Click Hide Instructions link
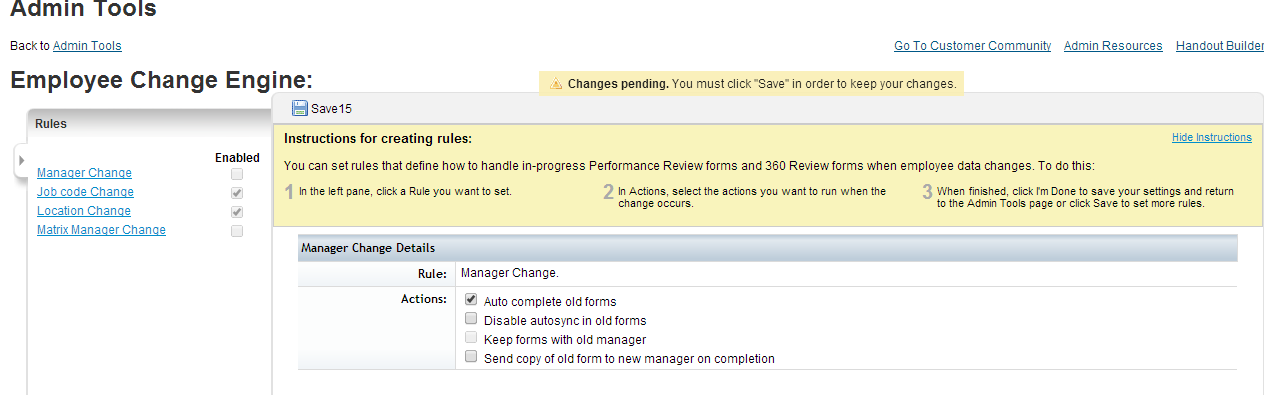Screen dimensions: 1264x395 click(x=1212, y=137)
